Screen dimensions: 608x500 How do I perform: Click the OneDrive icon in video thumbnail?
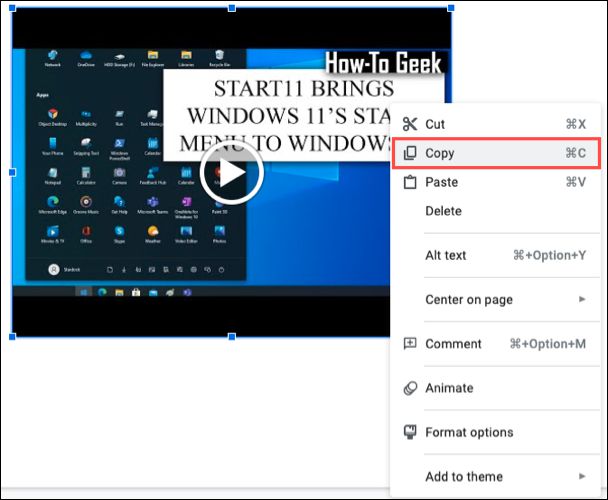coord(86,55)
